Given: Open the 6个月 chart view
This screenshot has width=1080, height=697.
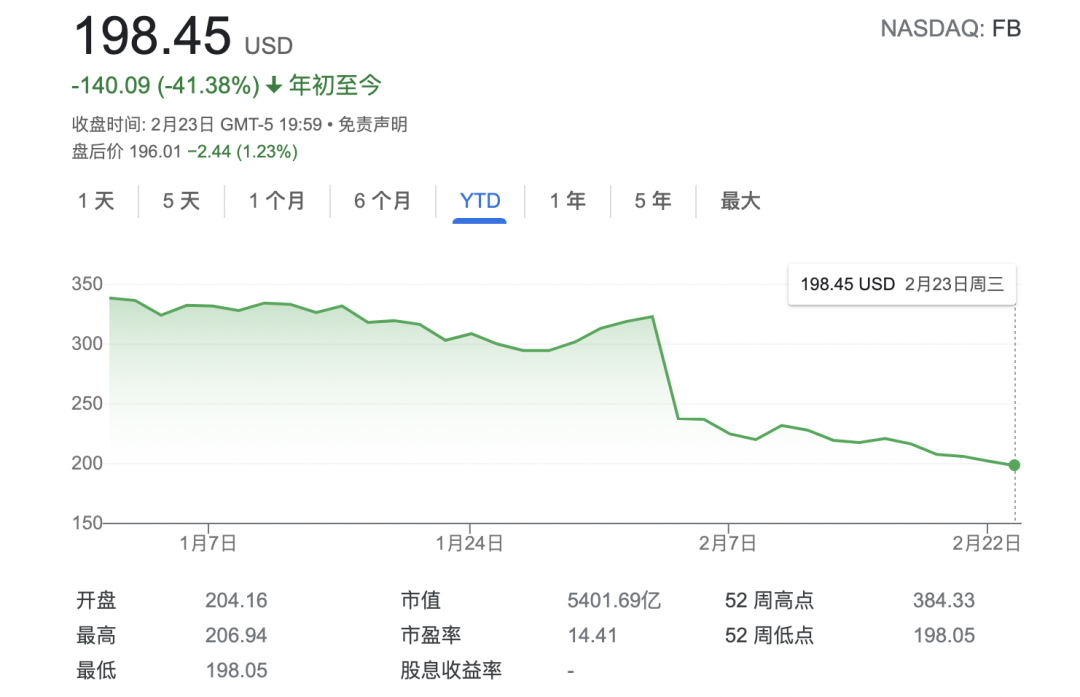Looking at the screenshot, I should 382,201.
